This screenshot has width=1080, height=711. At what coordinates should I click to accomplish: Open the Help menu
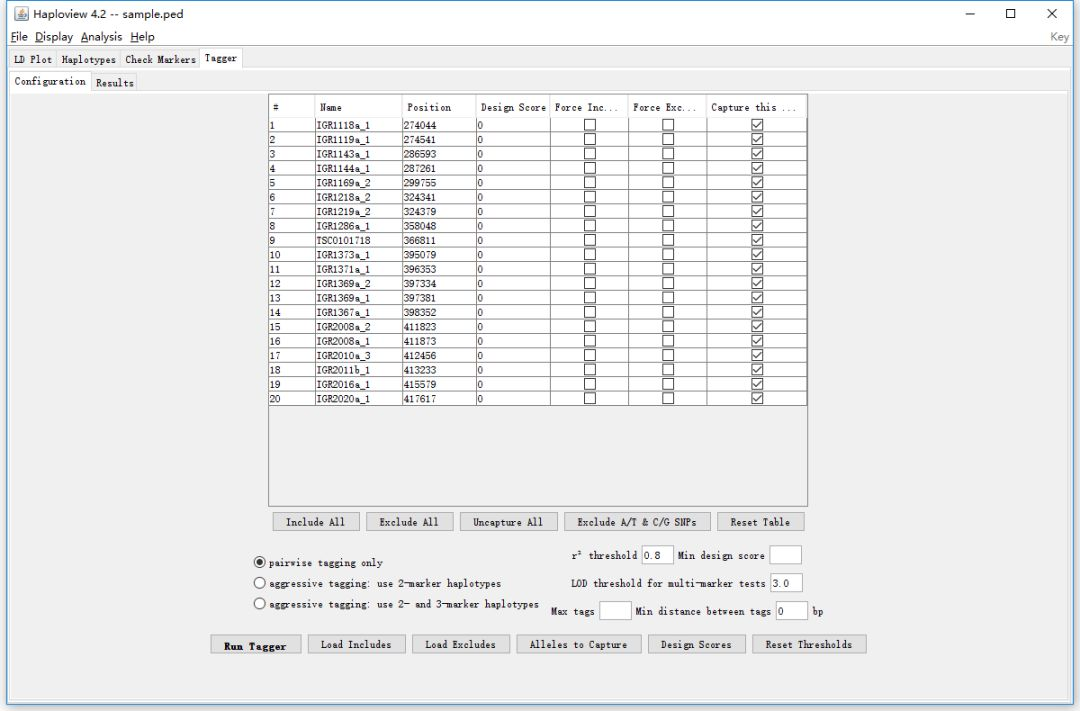143,37
